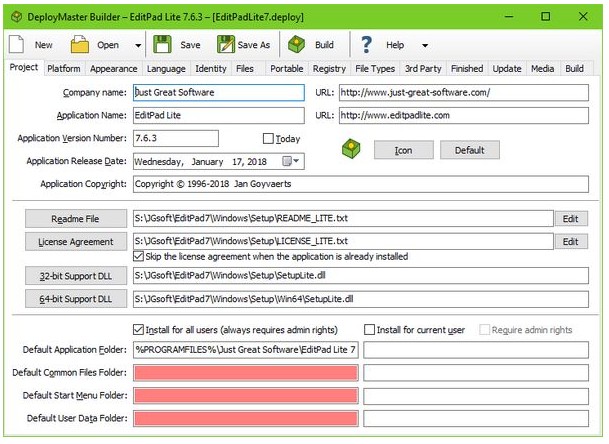This screenshot has height=444, width=609.
Task: Select the Portable tab
Action: click(287, 69)
